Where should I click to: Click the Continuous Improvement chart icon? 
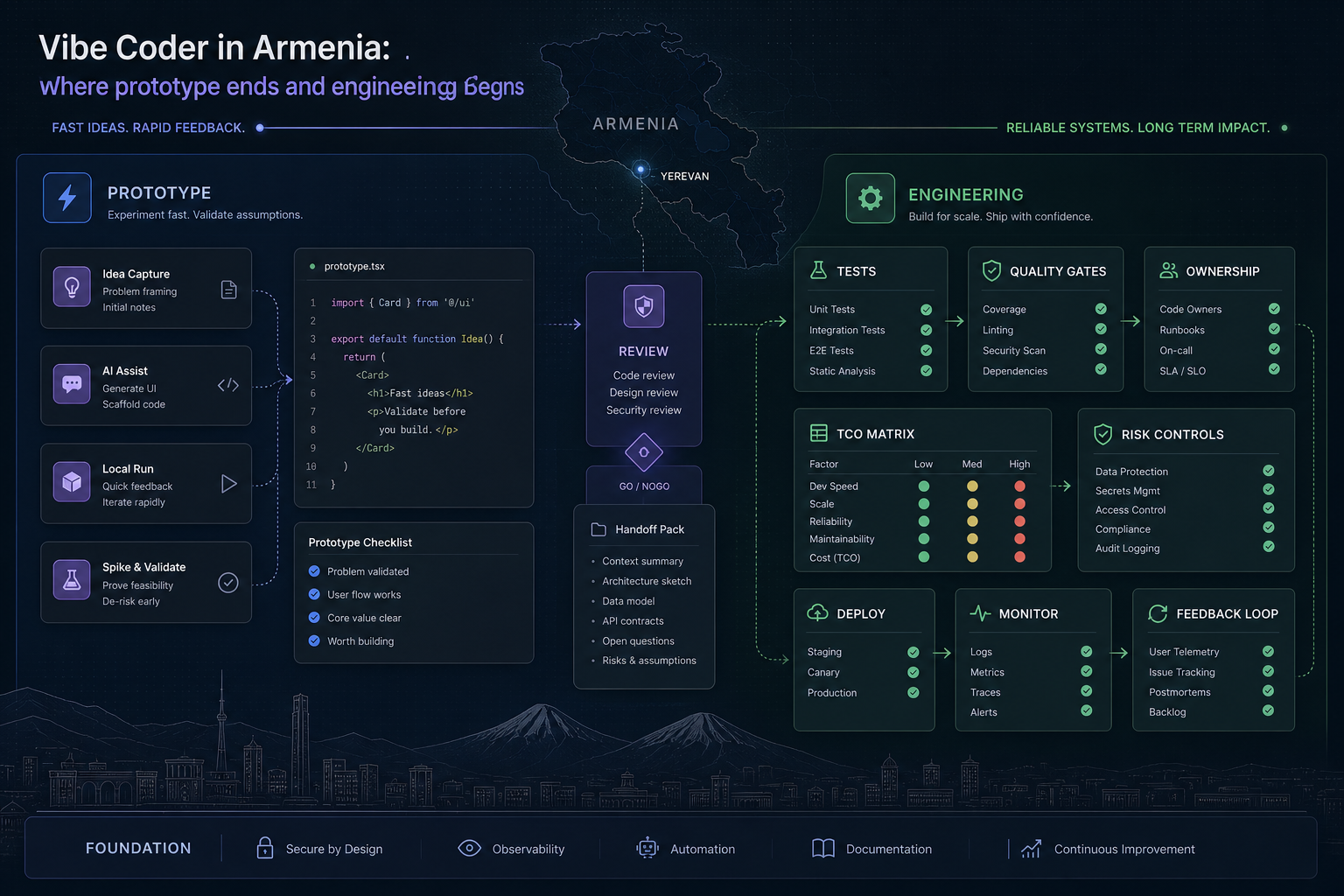(1031, 849)
